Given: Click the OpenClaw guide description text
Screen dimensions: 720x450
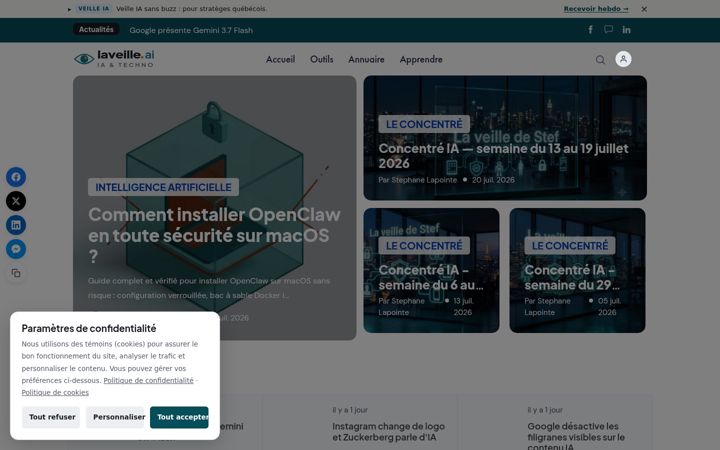Looking at the screenshot, I should tap(209, 288).
